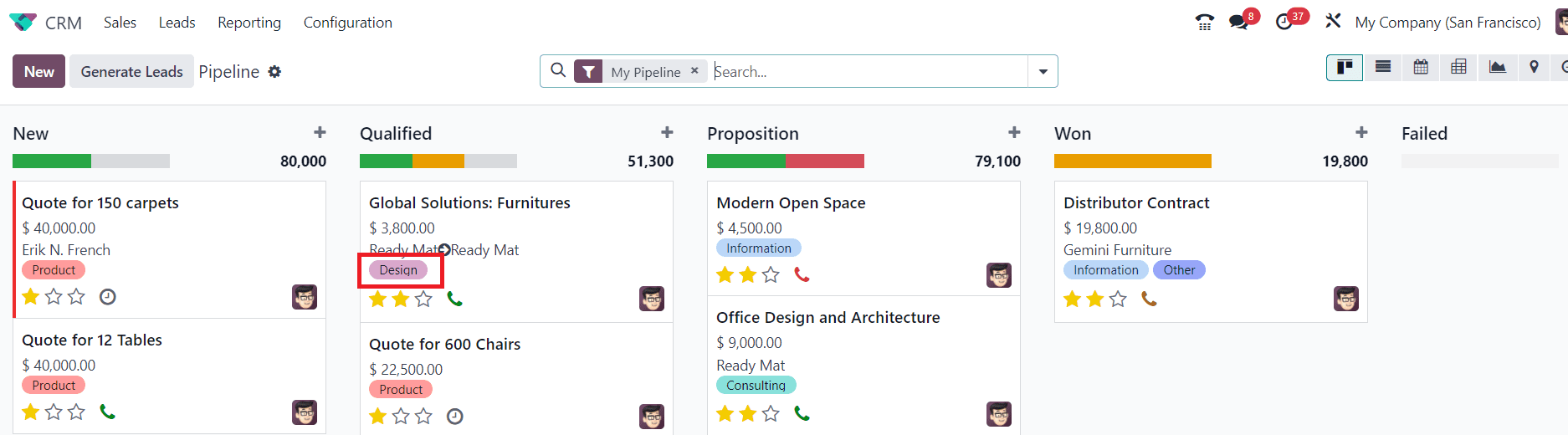Open the calendar view icon
The image size is (1568, 435).
pyautogui.click(x=1421, y=67)
